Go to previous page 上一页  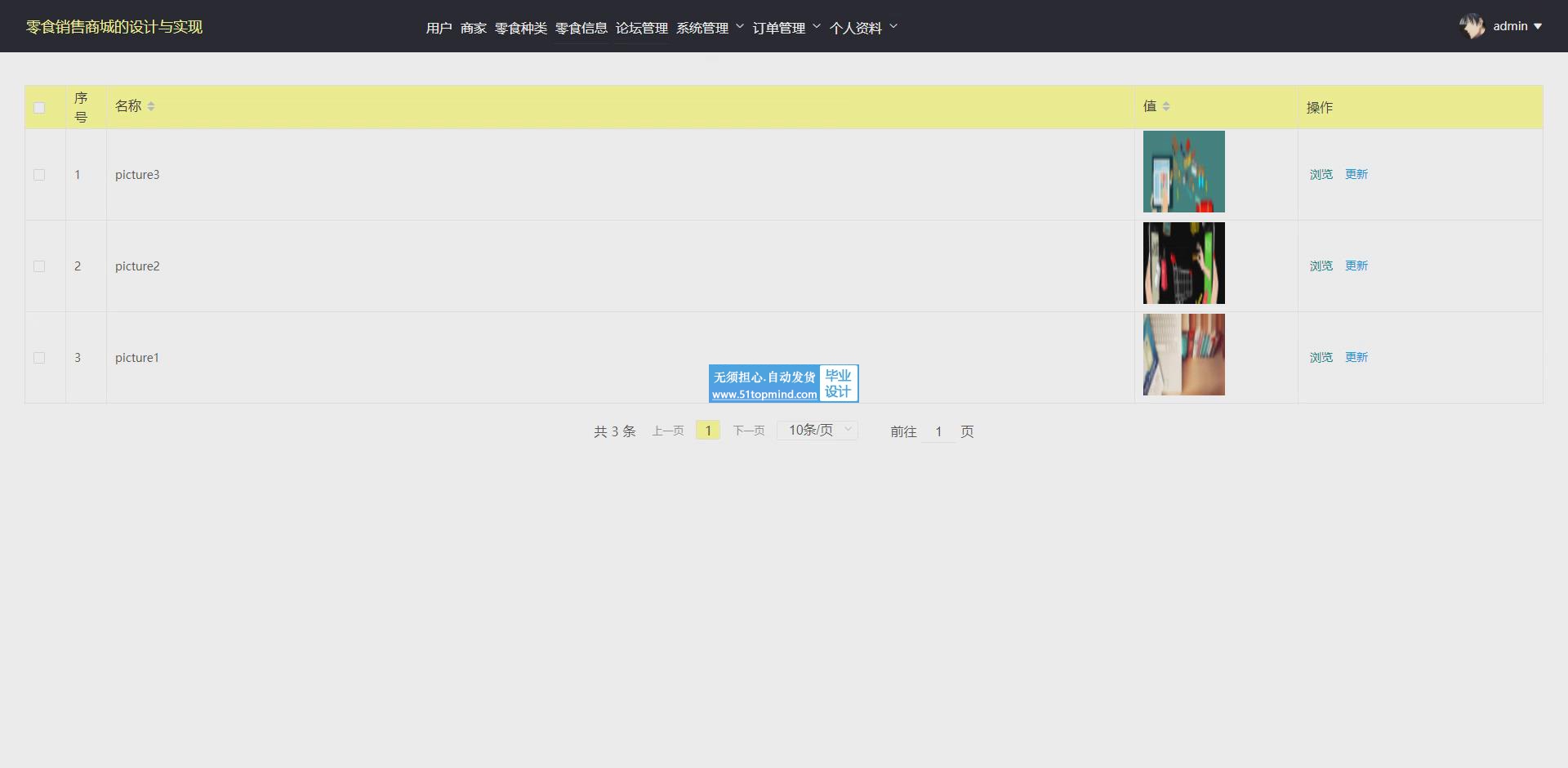[x=667, y=431]
